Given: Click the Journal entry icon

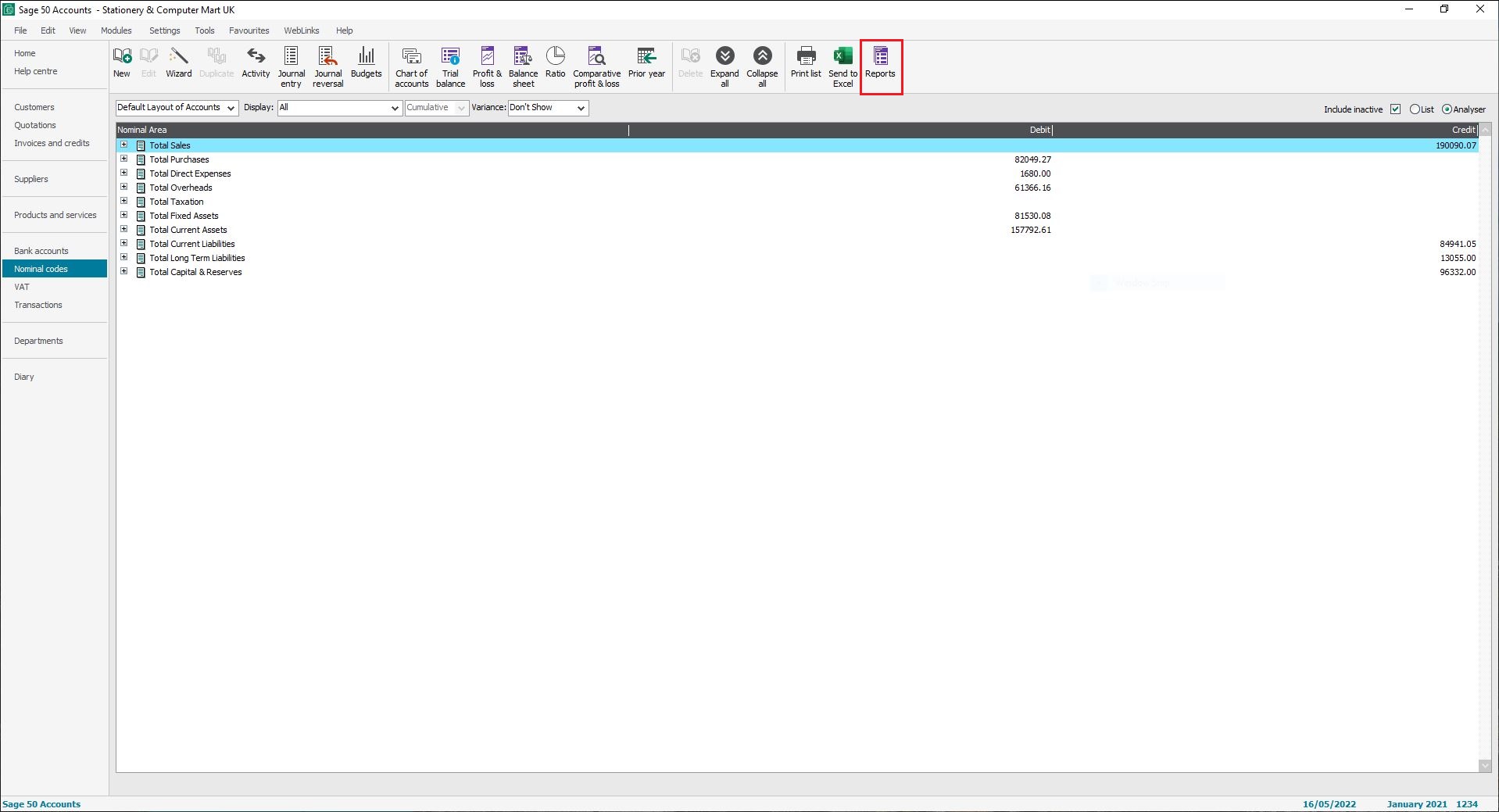Looking at the screenshot, I should click(291, 66).
